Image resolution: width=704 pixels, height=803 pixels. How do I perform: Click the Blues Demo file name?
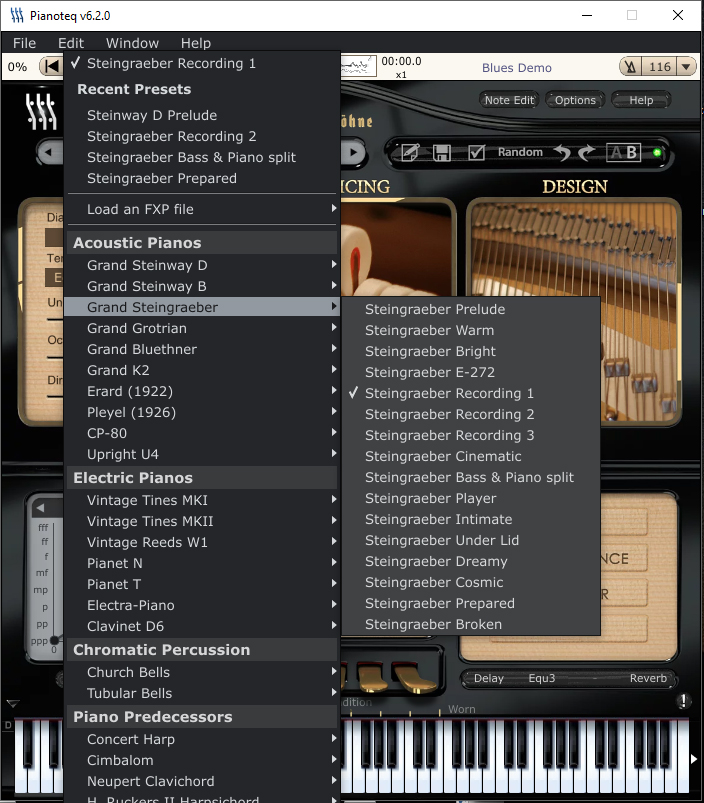point(517,68)
